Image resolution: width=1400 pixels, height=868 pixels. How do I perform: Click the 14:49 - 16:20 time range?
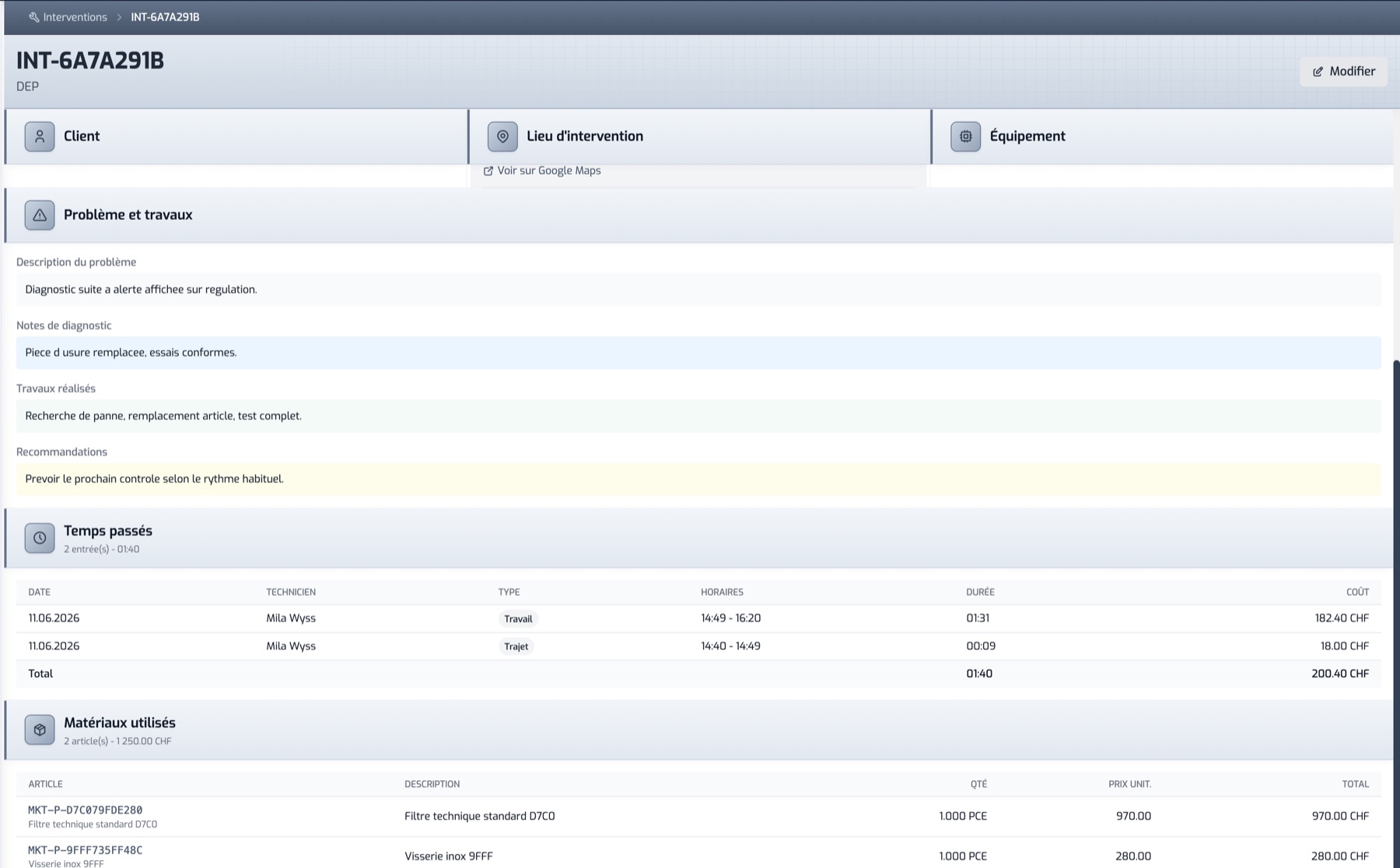point(730,618)
